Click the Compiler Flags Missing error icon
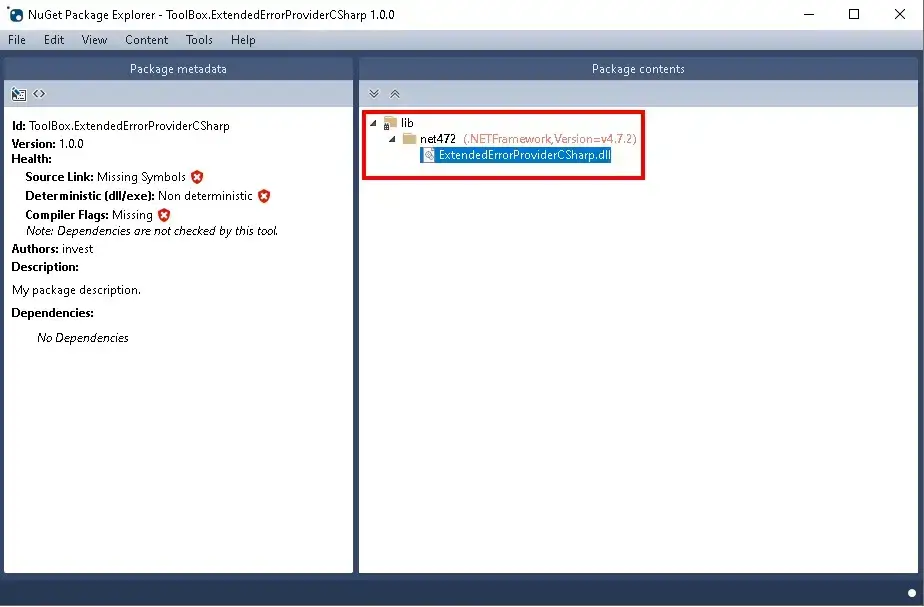 click(164, 215)
